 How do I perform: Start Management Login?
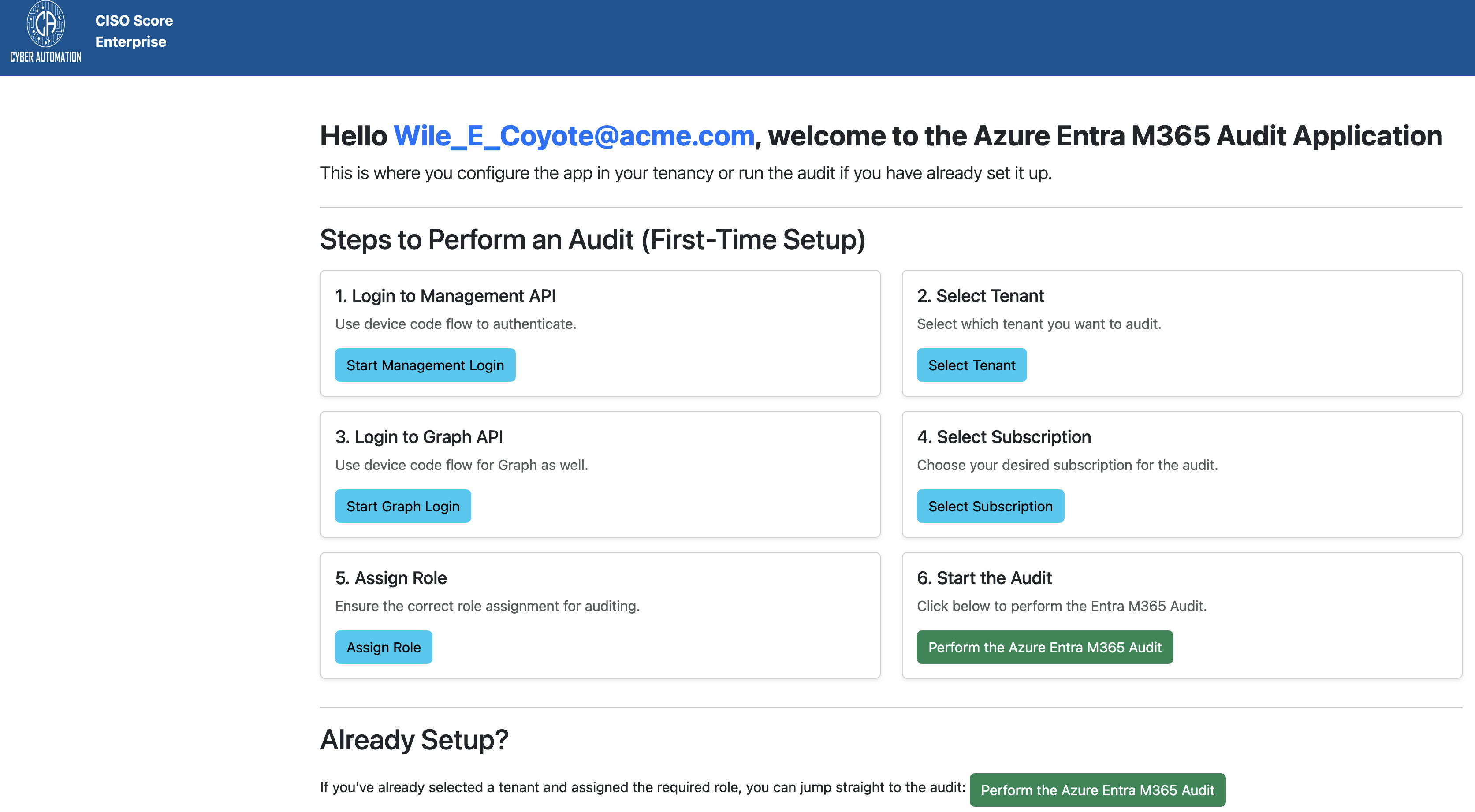coord(425,365)
